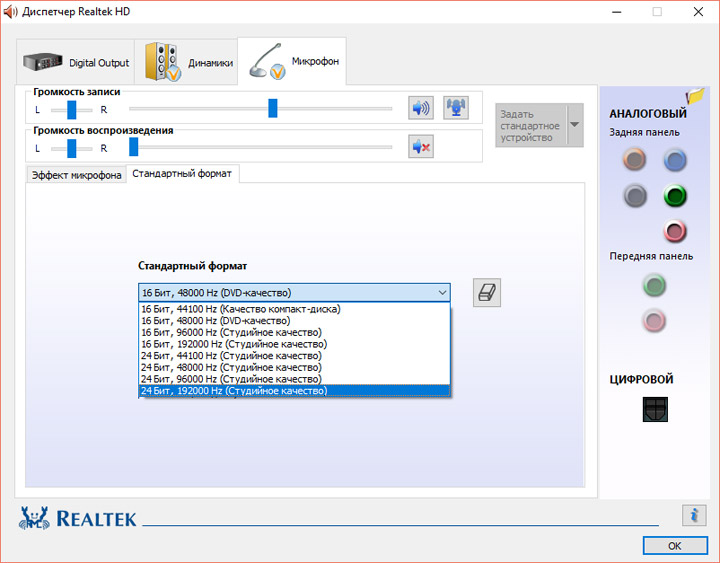
Task: Choose 24 Бит, 48000 Hz option
Action: point(294,367)
